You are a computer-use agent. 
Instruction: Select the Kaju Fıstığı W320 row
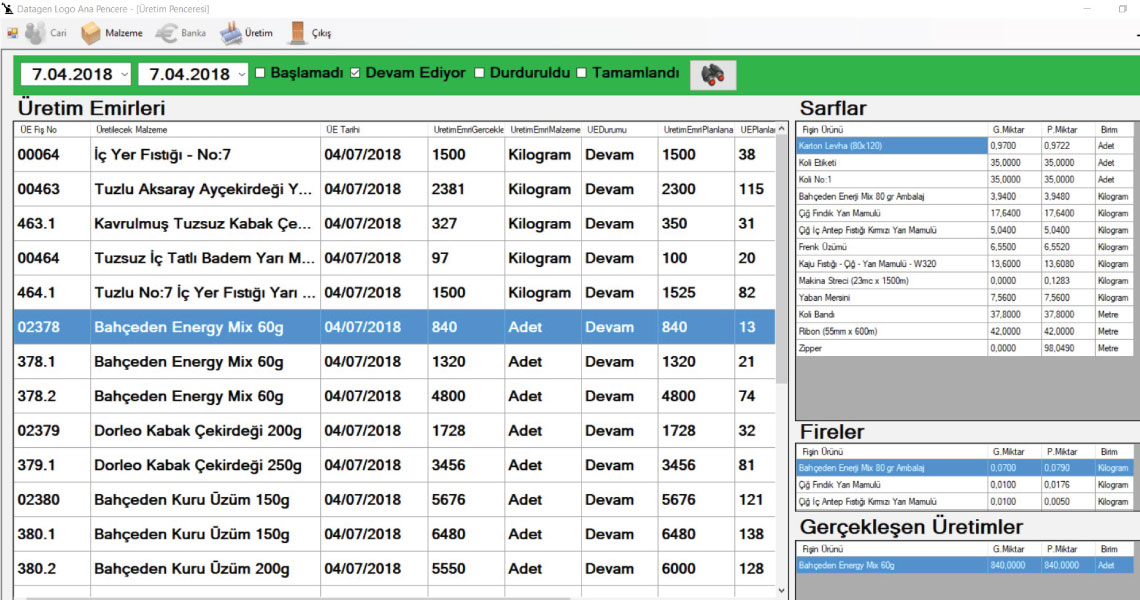[965, 264]
